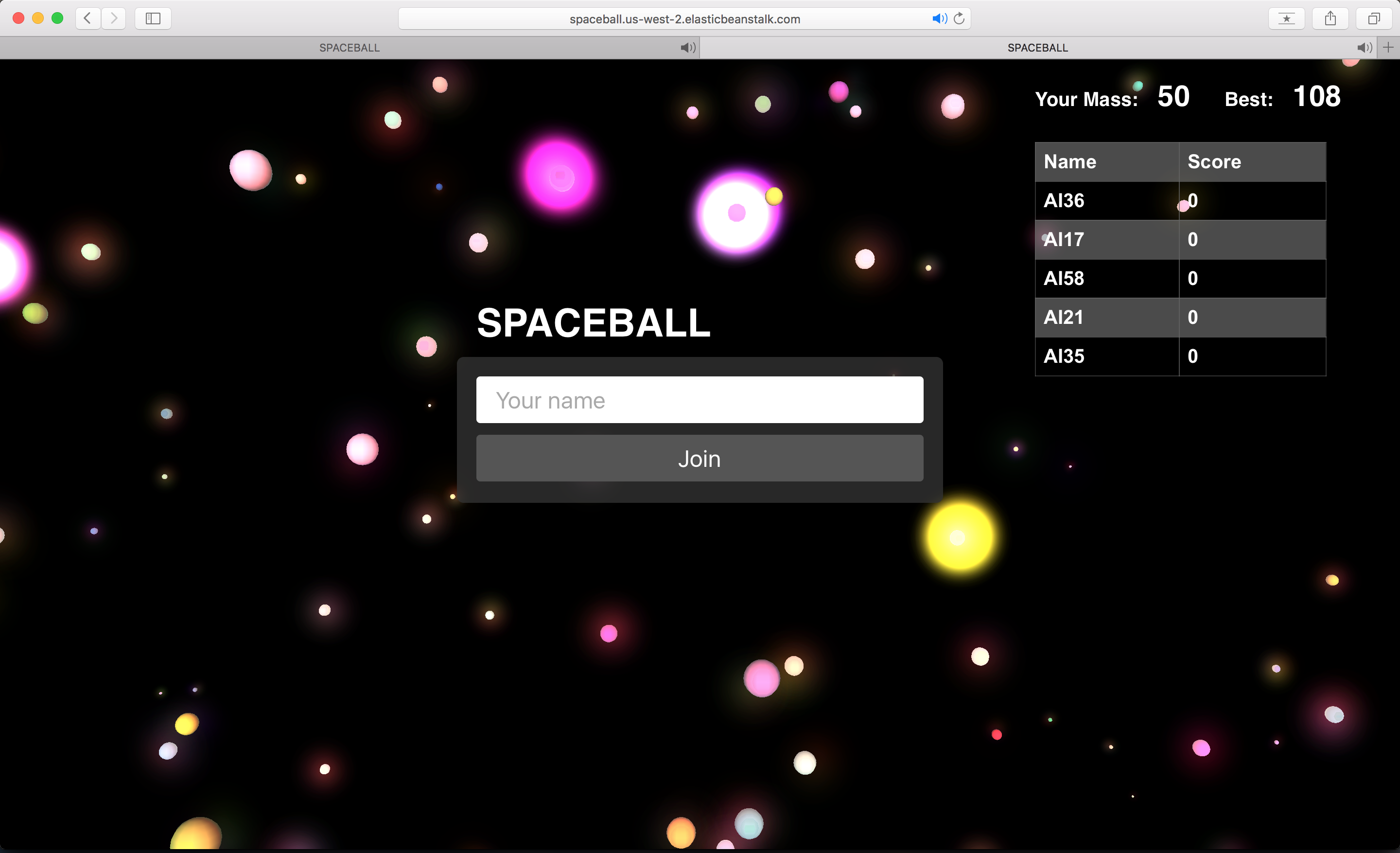Mute the second SPACEBALL tab audio

click(x=1363, y=48)
